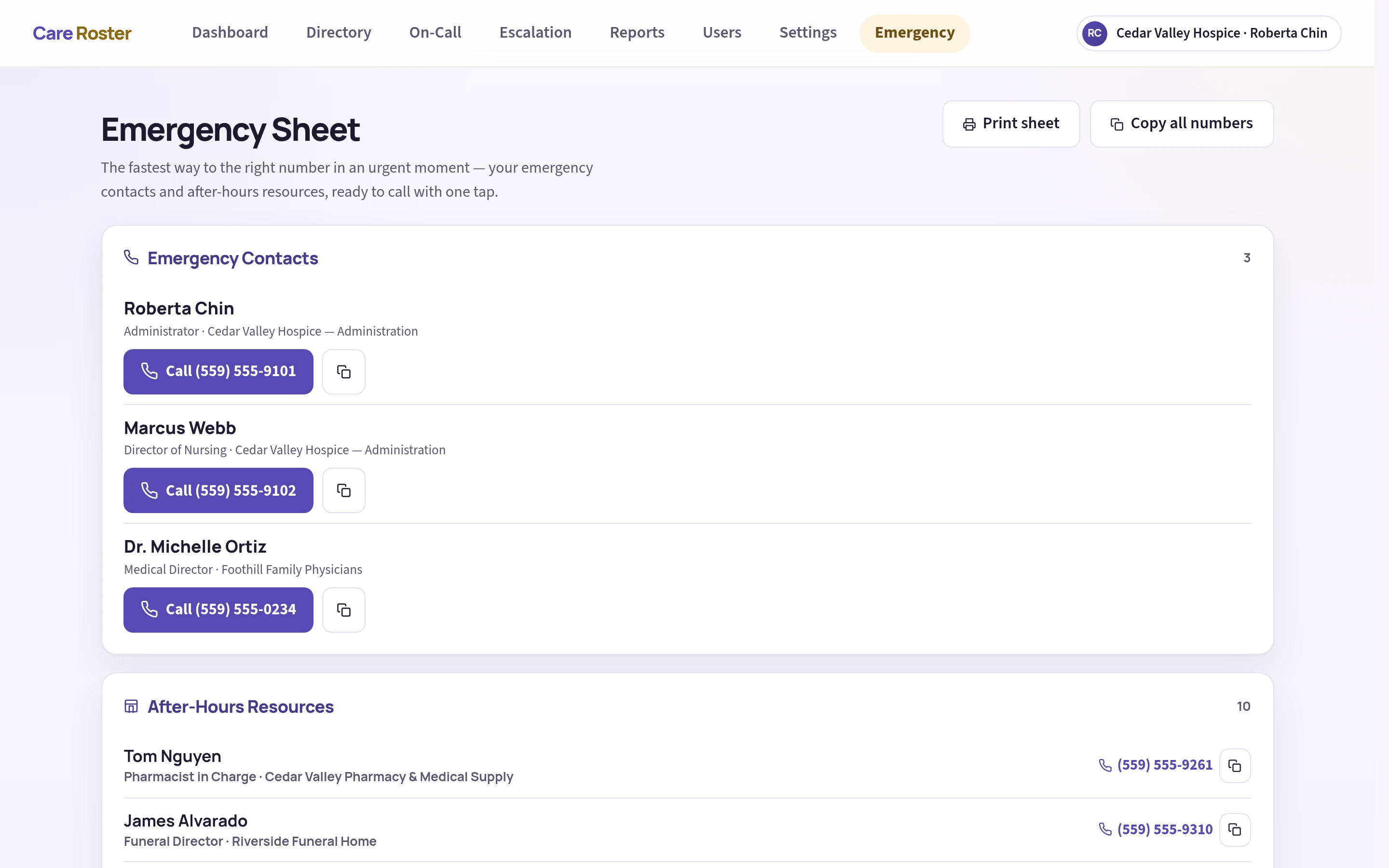Click the Emergency Contacts count 3
Viewport: 1389px width, 868px height.
pyautogui.click(x=1247, y=258)
